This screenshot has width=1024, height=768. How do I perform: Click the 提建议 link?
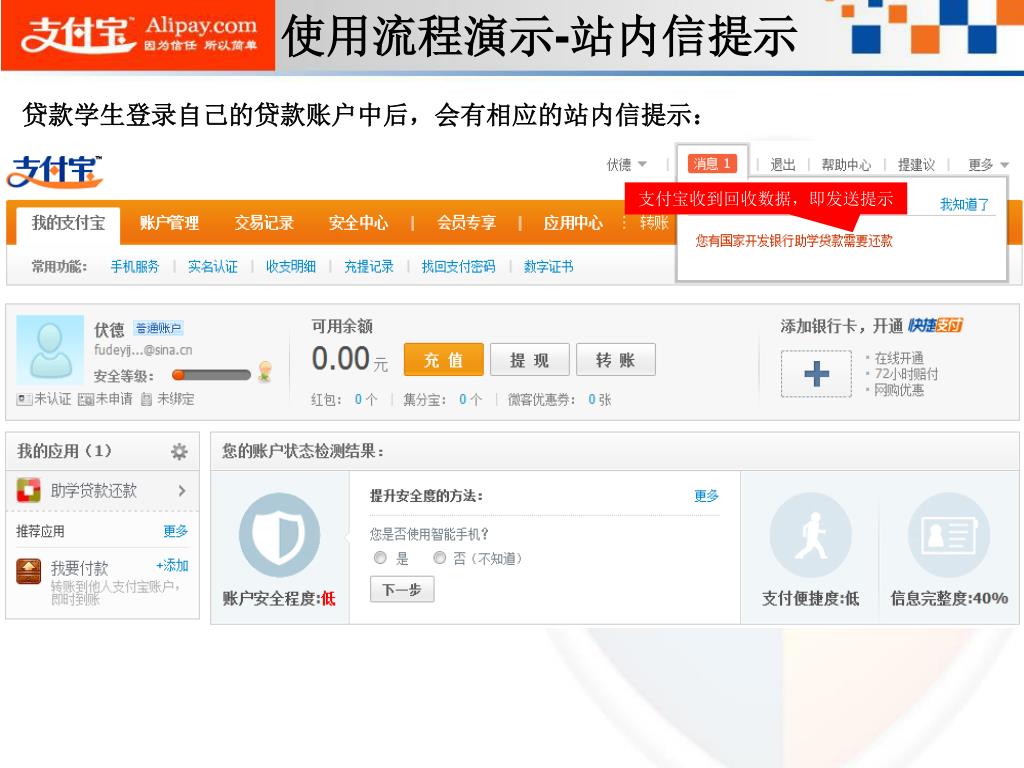tap(916, 165)
